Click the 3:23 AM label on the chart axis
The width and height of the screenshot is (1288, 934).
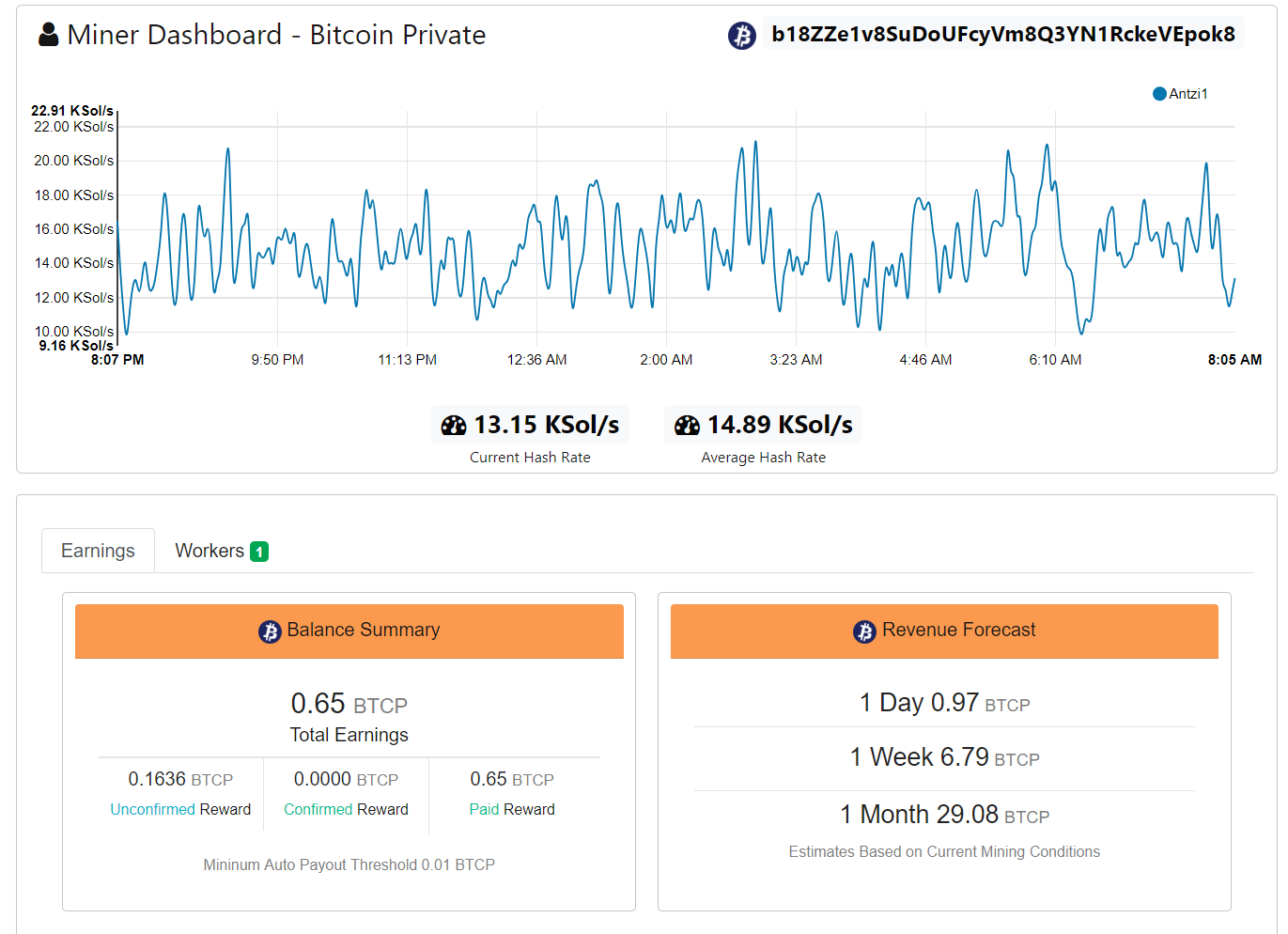pos(796,360)
